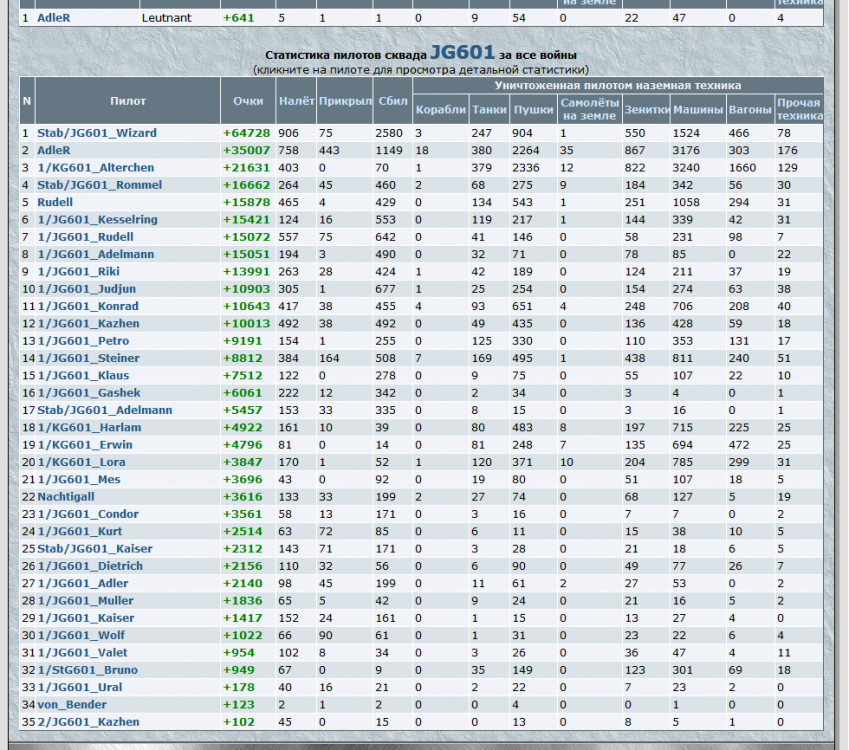
Task: Open pilot 1/JG601_Wolf statistics
Action: tap(81, 636)
